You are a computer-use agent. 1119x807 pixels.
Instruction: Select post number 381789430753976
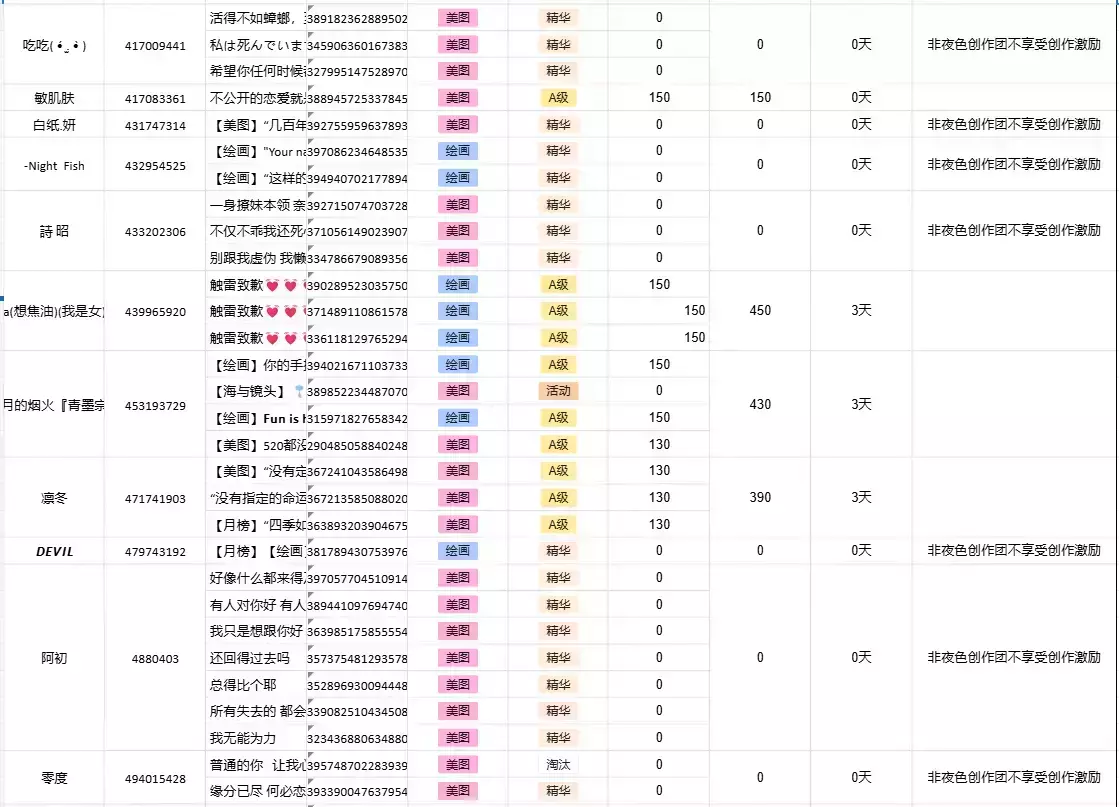358,552
